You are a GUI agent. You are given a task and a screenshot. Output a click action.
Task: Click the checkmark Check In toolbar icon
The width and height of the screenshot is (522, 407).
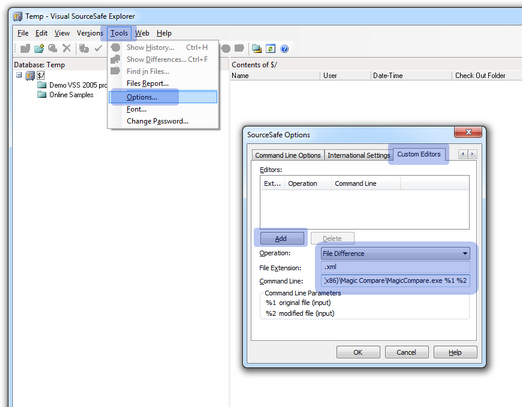click(98, 48)
